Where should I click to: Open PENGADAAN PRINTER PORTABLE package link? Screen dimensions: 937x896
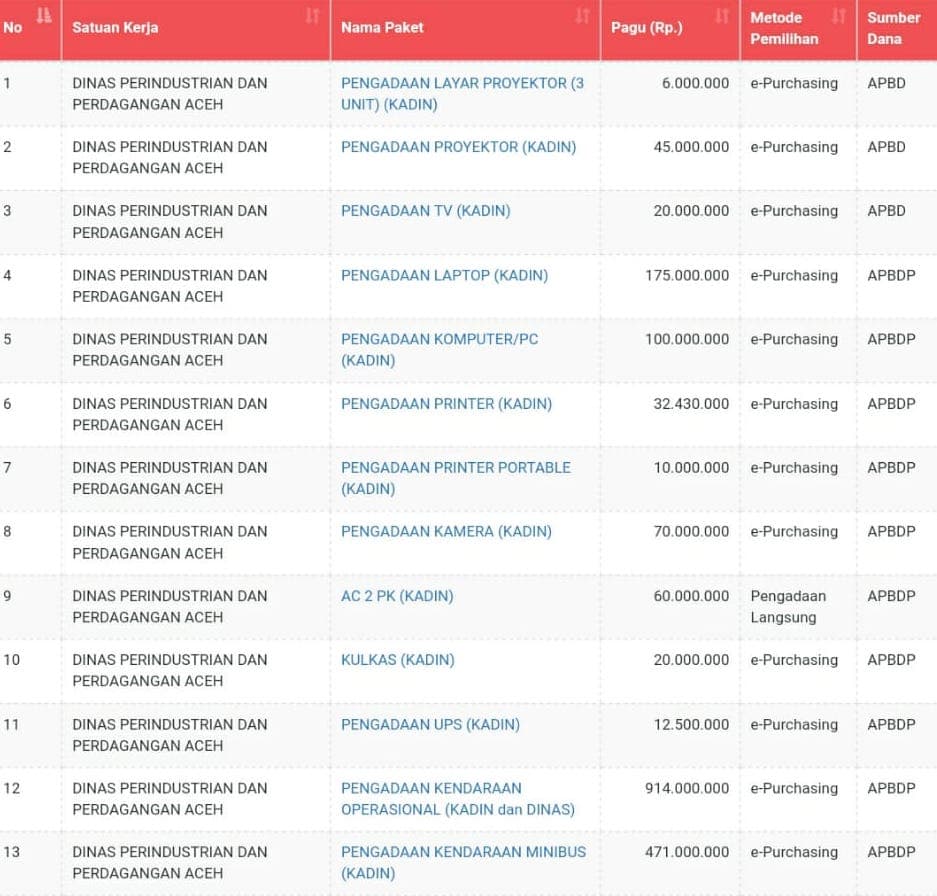[x=455, y=478]
